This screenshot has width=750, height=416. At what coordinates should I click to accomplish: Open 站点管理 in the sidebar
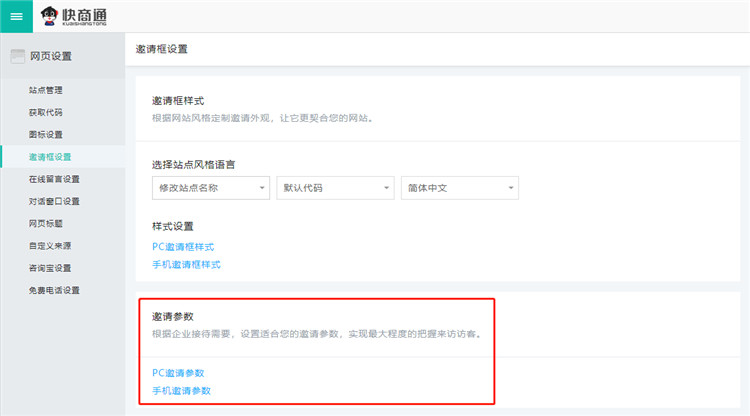(x=46, y=90)
